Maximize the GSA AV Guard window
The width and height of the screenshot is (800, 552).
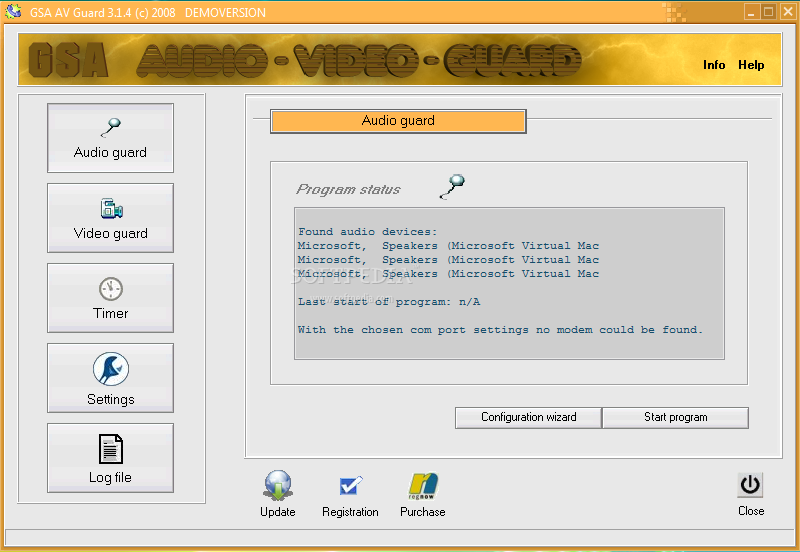coord(768,12)
